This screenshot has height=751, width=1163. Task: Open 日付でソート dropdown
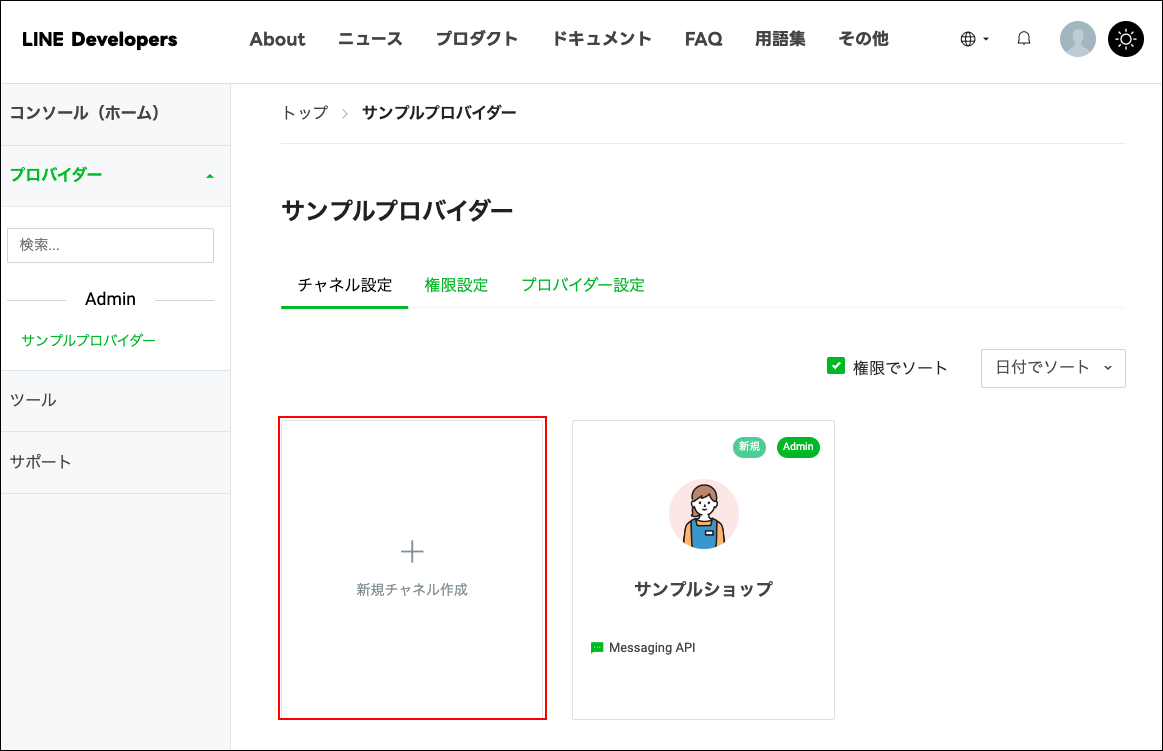pyautogui.click(x=1053, y=368)
